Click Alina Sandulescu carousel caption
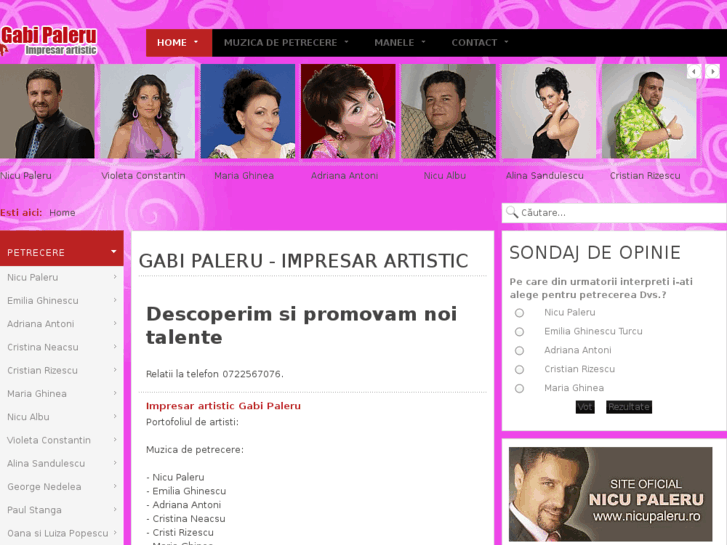Viewport: 727px width, 545px height. [x=544, y=175]
